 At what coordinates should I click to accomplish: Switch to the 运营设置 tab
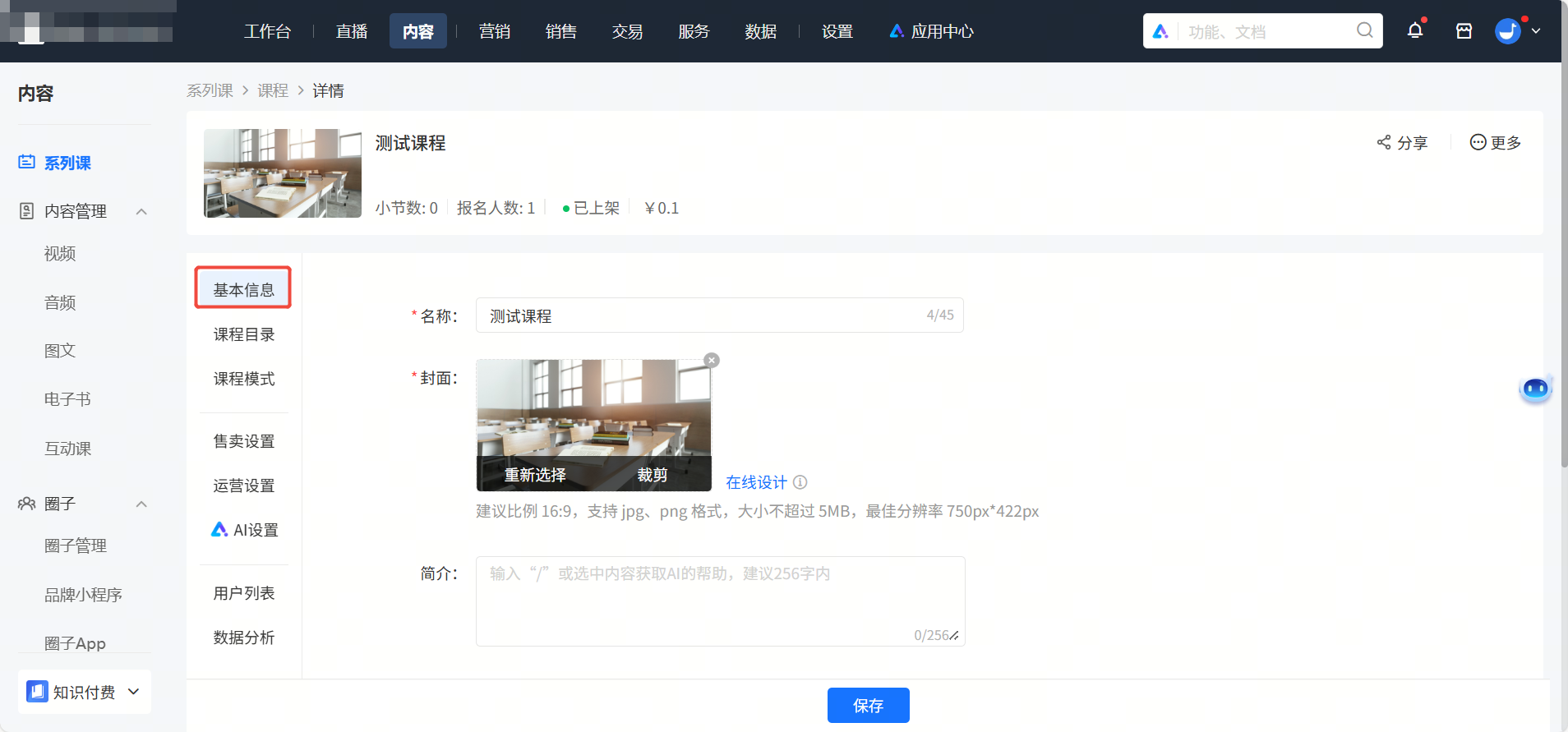(244, 486)
